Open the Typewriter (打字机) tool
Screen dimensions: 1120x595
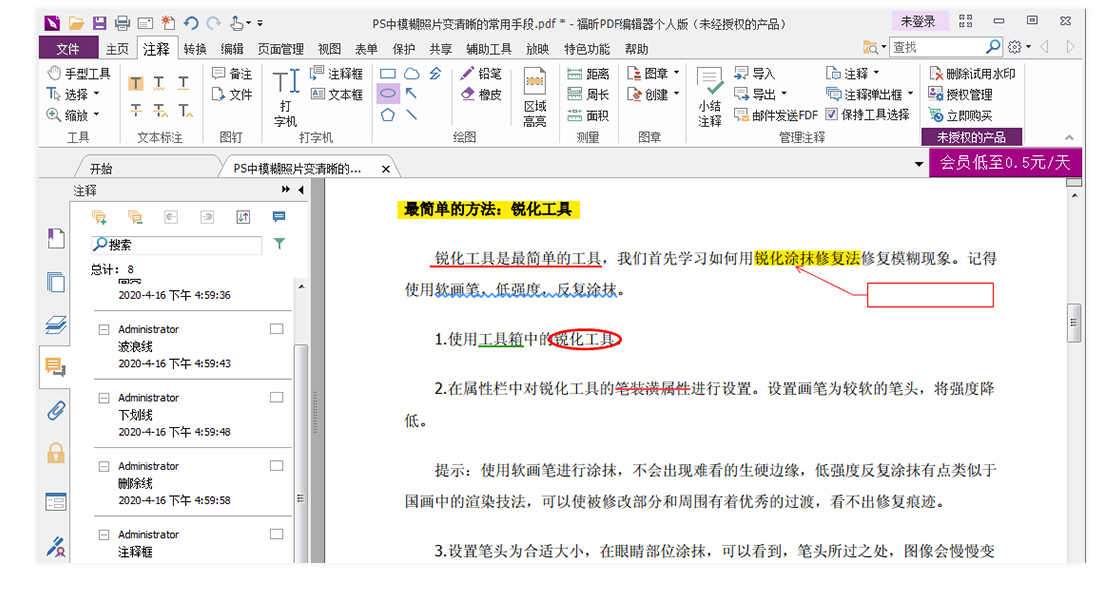coord(286,97)
